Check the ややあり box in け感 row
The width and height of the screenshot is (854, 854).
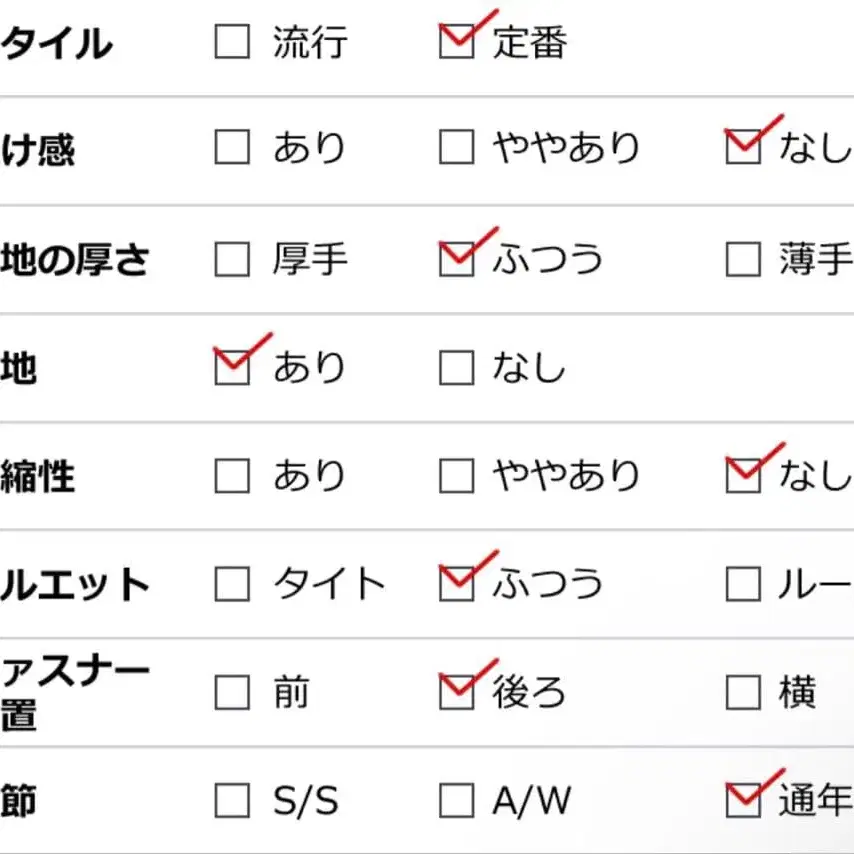456,148
